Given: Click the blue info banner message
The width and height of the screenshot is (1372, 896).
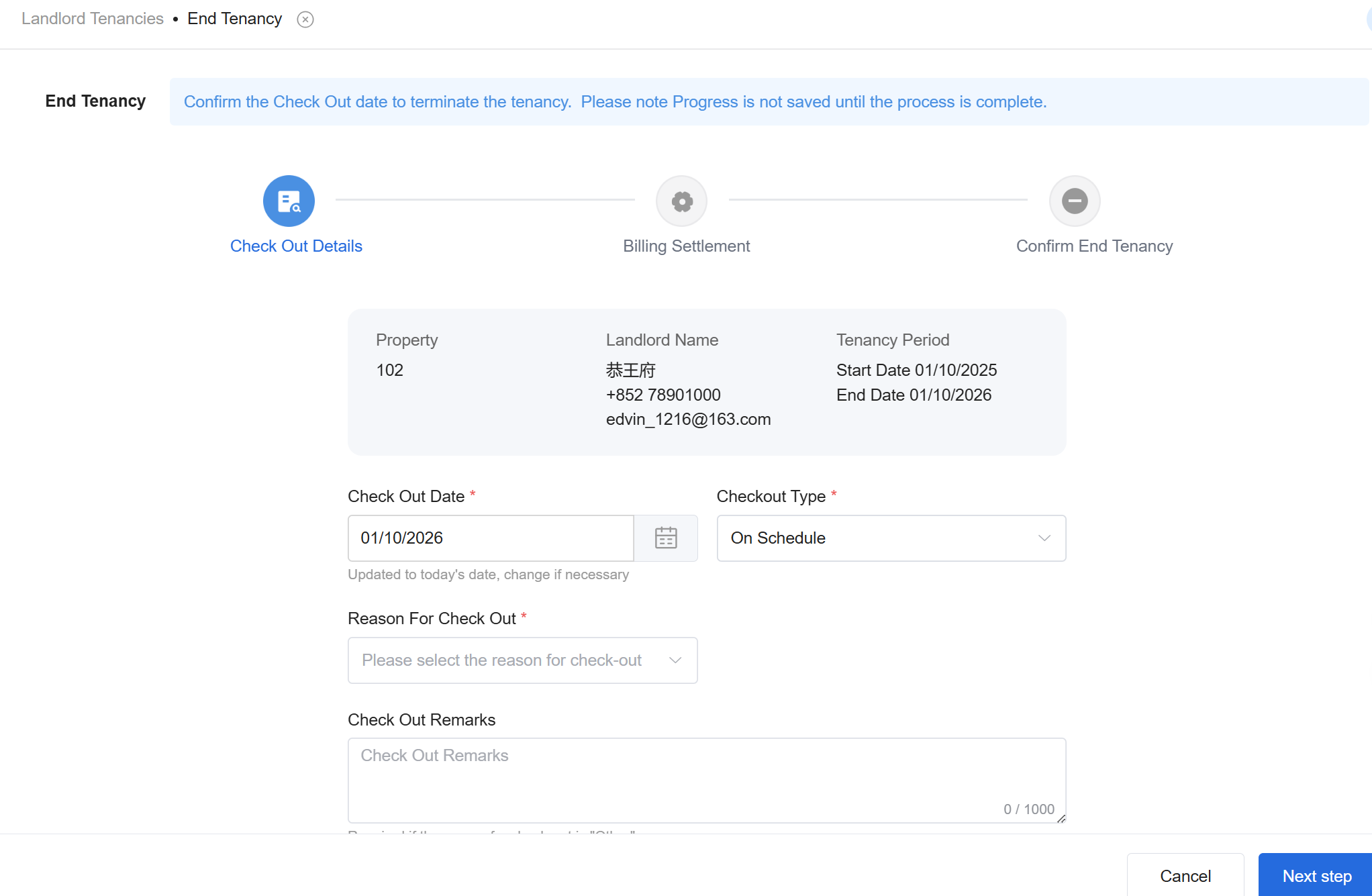Looking at the screenshot, I should click(x=615, y=102).
